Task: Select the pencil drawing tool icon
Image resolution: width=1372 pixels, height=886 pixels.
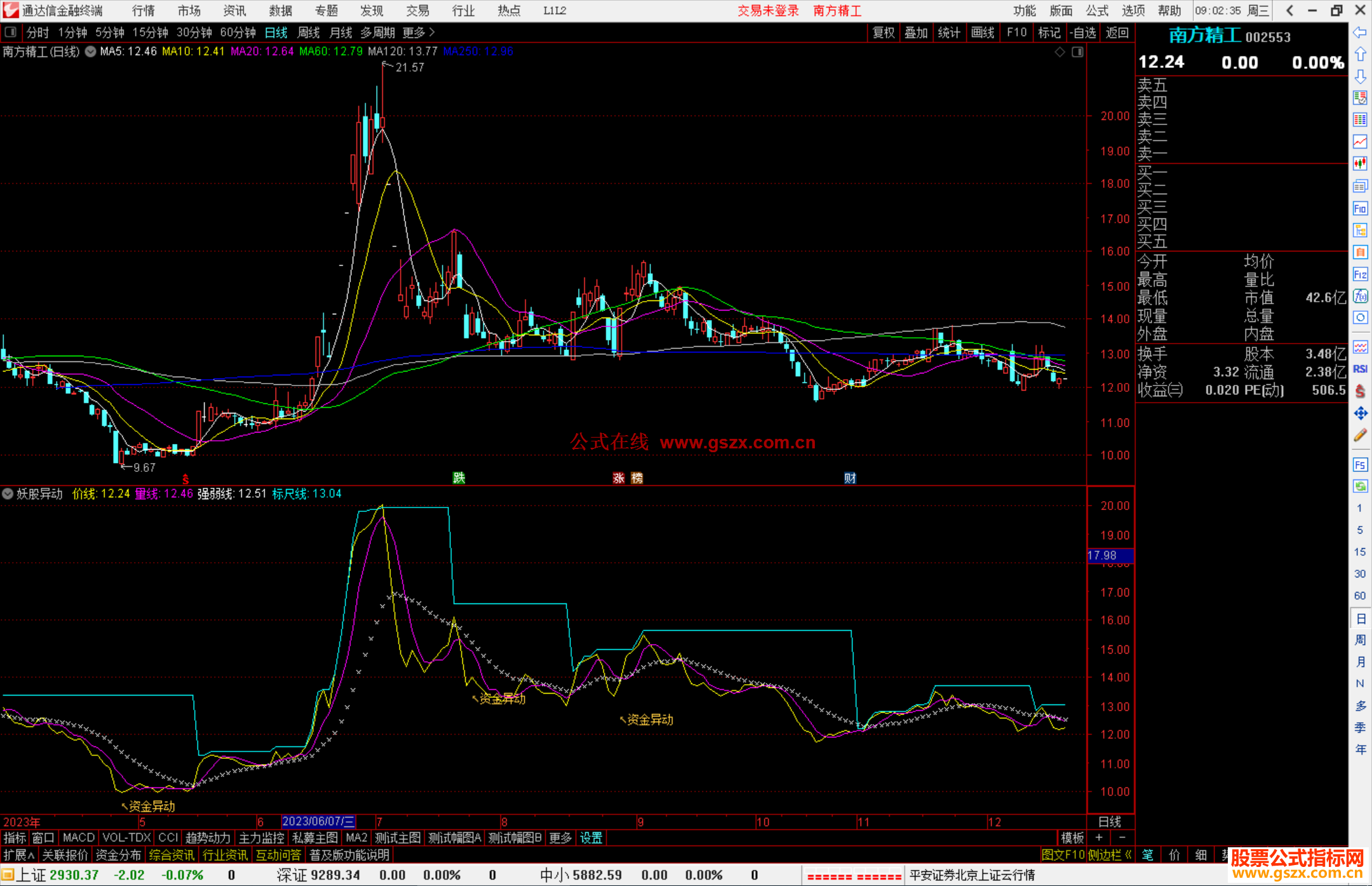Action: pyautogui.click(x=1360, y=435)
